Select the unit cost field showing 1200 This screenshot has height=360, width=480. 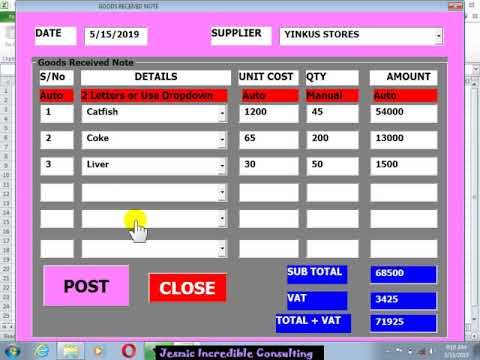[x=269, y=114]
